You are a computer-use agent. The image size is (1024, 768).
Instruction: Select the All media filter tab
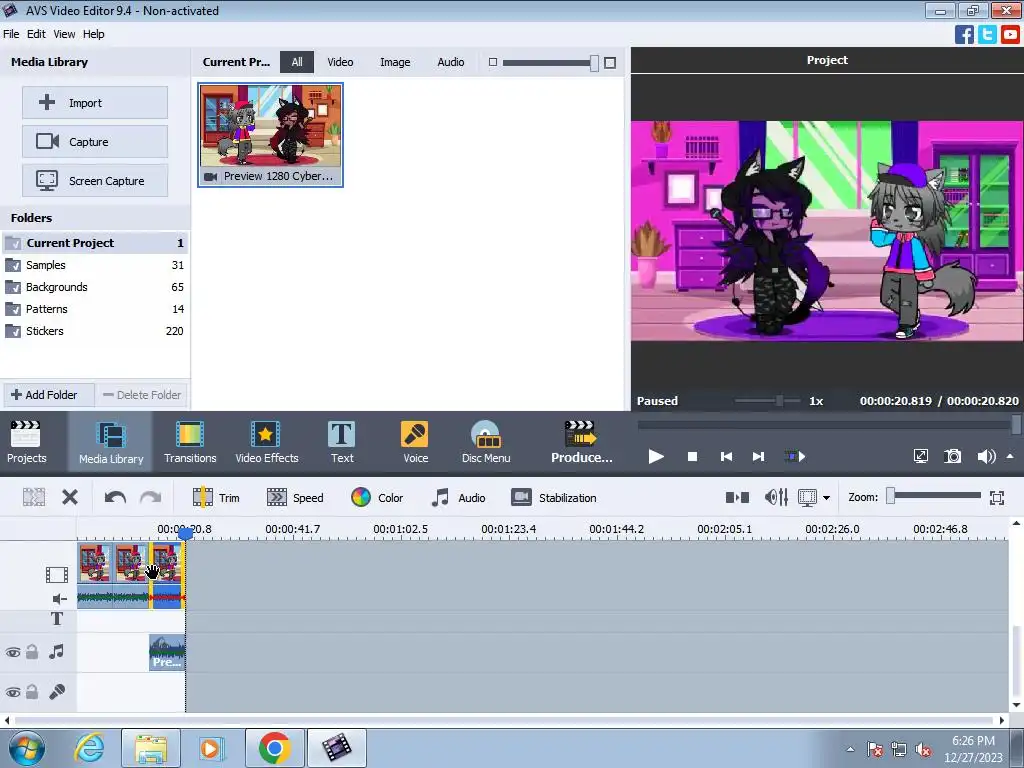pyautogui.click(x=297, y=62)
